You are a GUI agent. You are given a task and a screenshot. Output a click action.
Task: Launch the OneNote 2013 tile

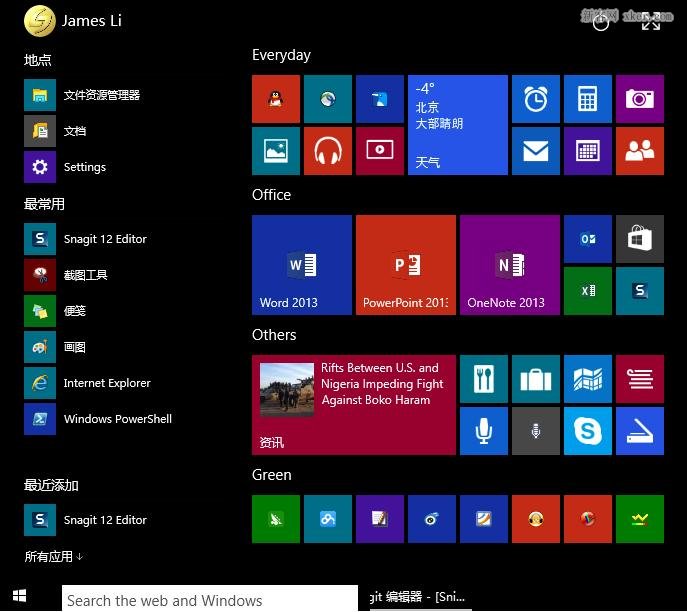510,265
